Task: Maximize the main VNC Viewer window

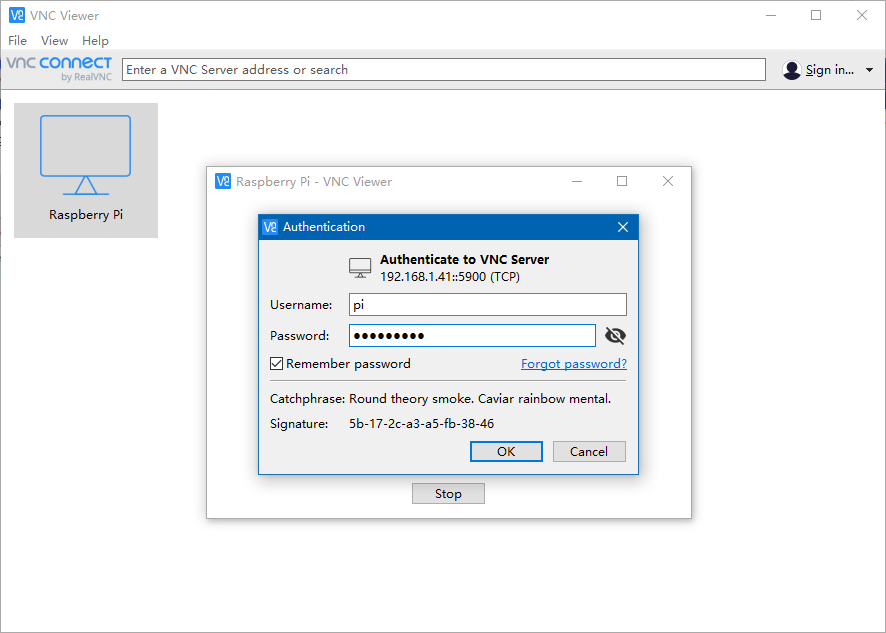Action: coord(816,15)
